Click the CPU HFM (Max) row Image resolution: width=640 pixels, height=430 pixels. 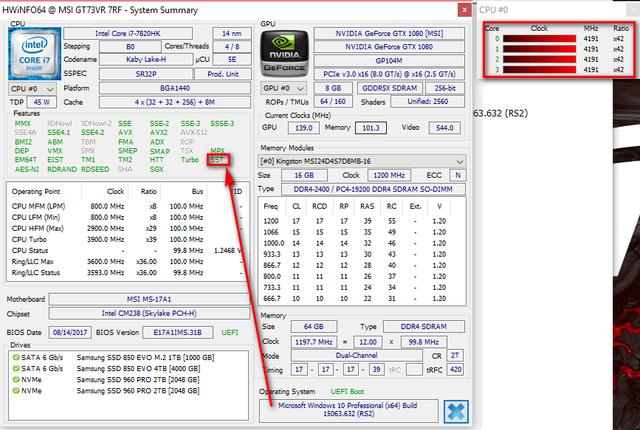click(x=127, y=228)
